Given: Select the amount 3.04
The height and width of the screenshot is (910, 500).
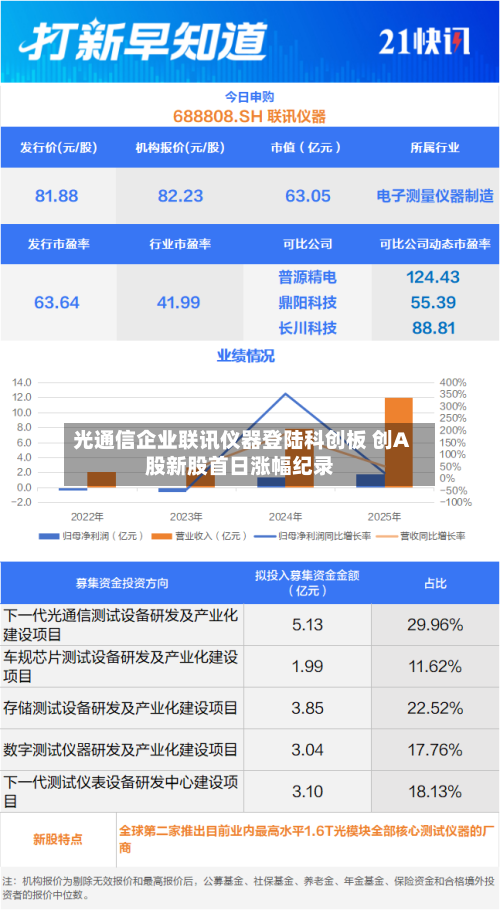Looking at the screenshot, I should [307, 750].
